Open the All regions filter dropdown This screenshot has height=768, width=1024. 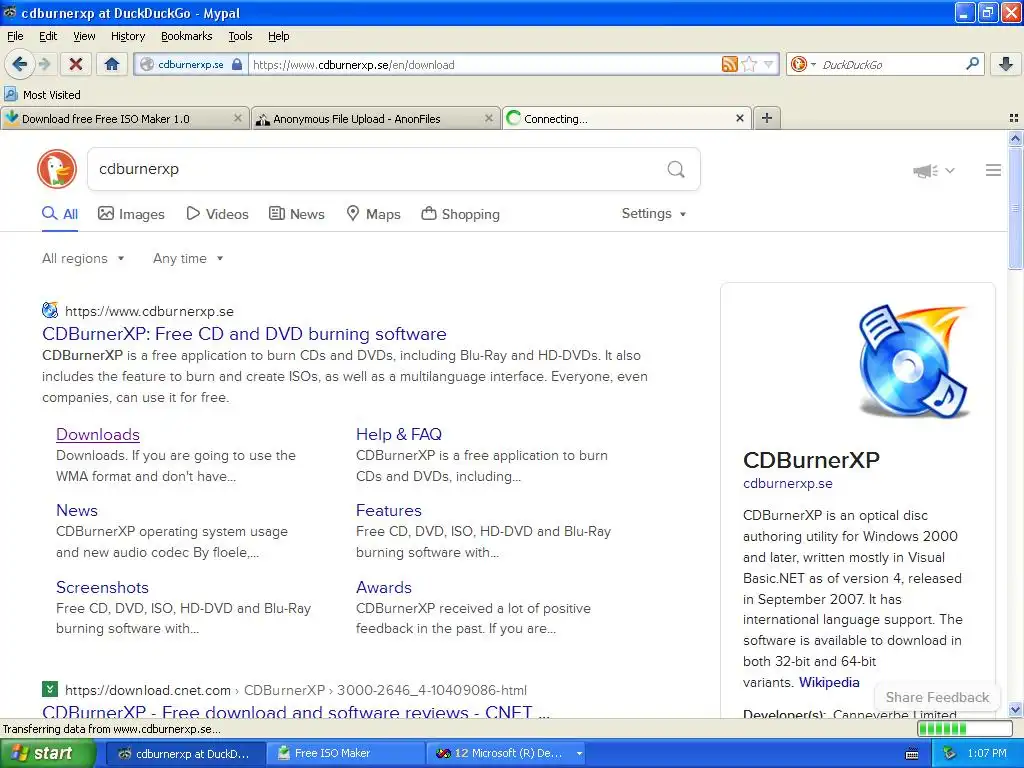(83, 258)
